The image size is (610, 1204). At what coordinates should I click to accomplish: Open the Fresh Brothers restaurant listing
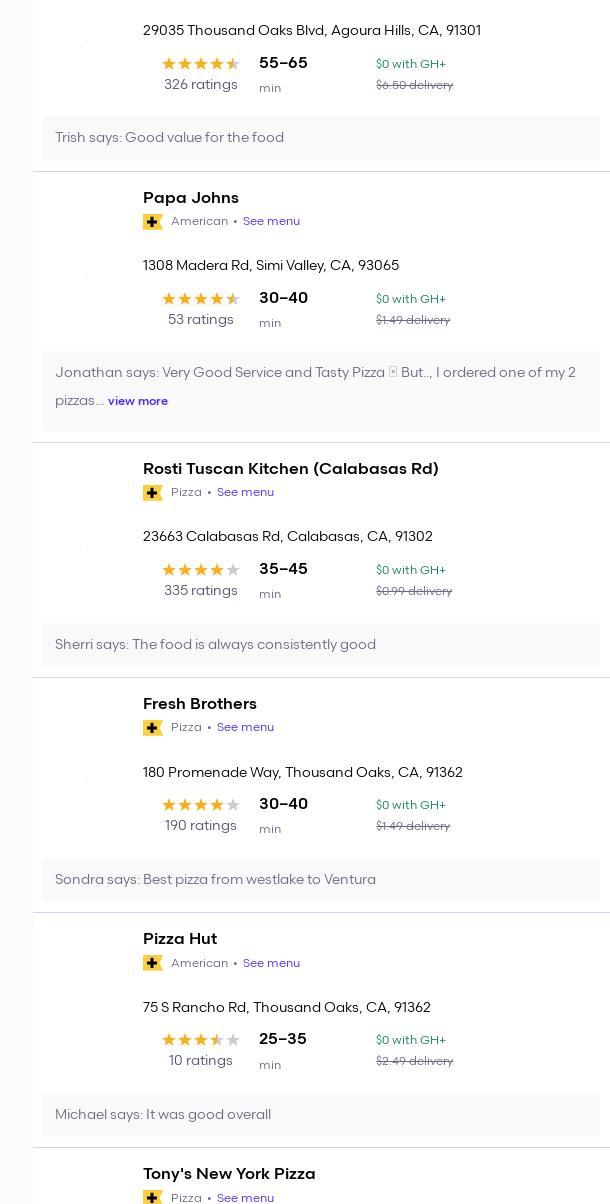[200, 704]
